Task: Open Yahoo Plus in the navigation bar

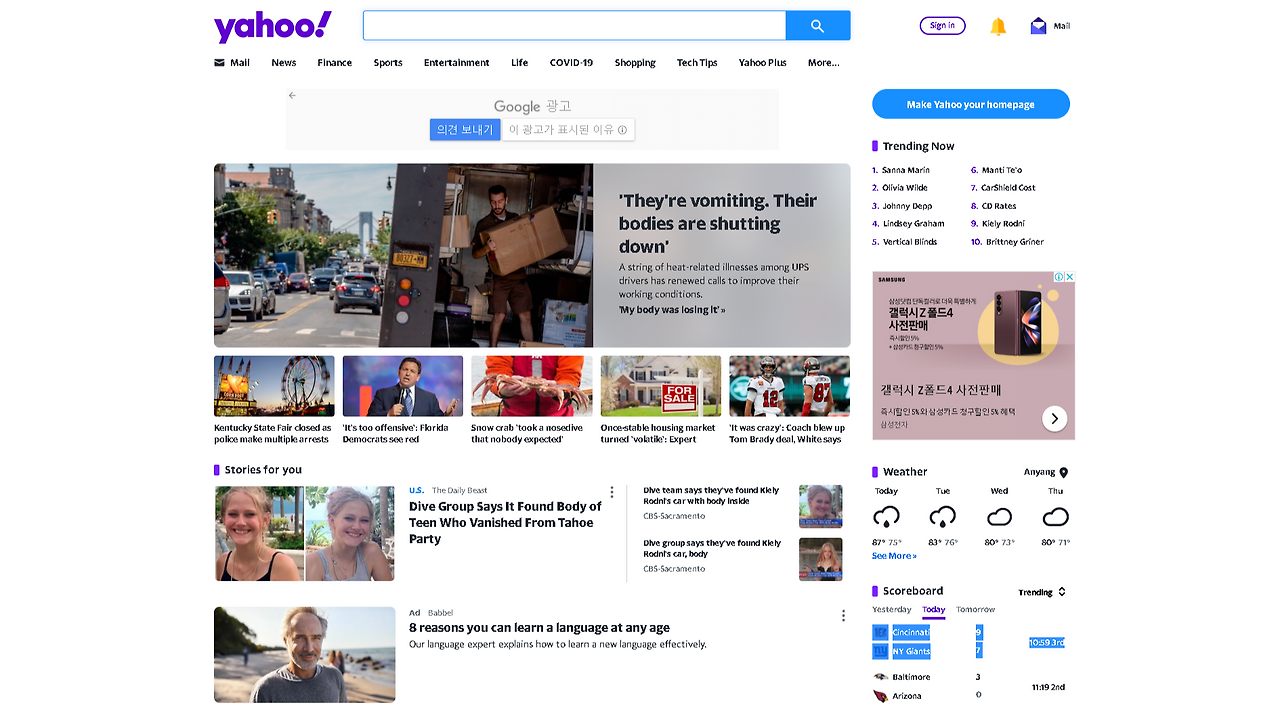Action: pos(763,62)
